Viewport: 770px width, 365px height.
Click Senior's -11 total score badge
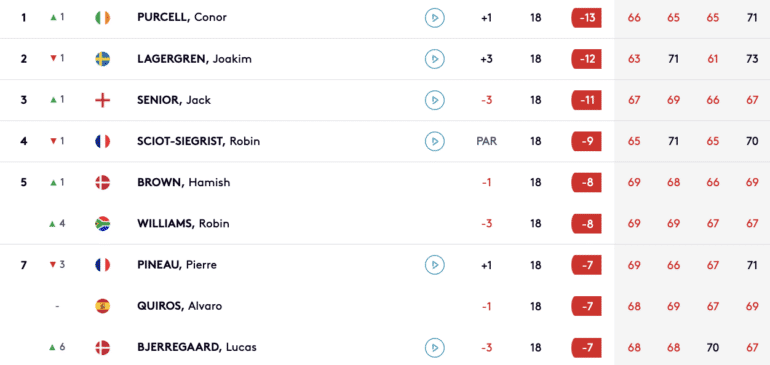587,100
